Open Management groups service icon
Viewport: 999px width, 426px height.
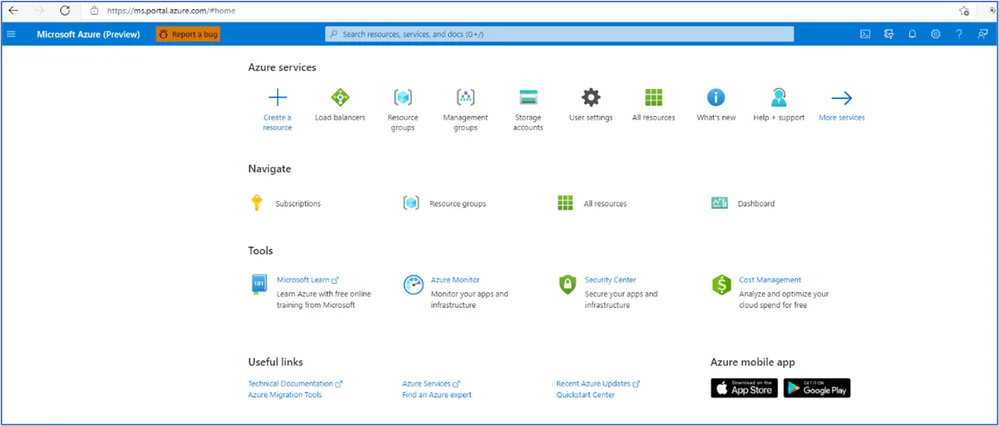pyautogui.click(x=465, y=98)
